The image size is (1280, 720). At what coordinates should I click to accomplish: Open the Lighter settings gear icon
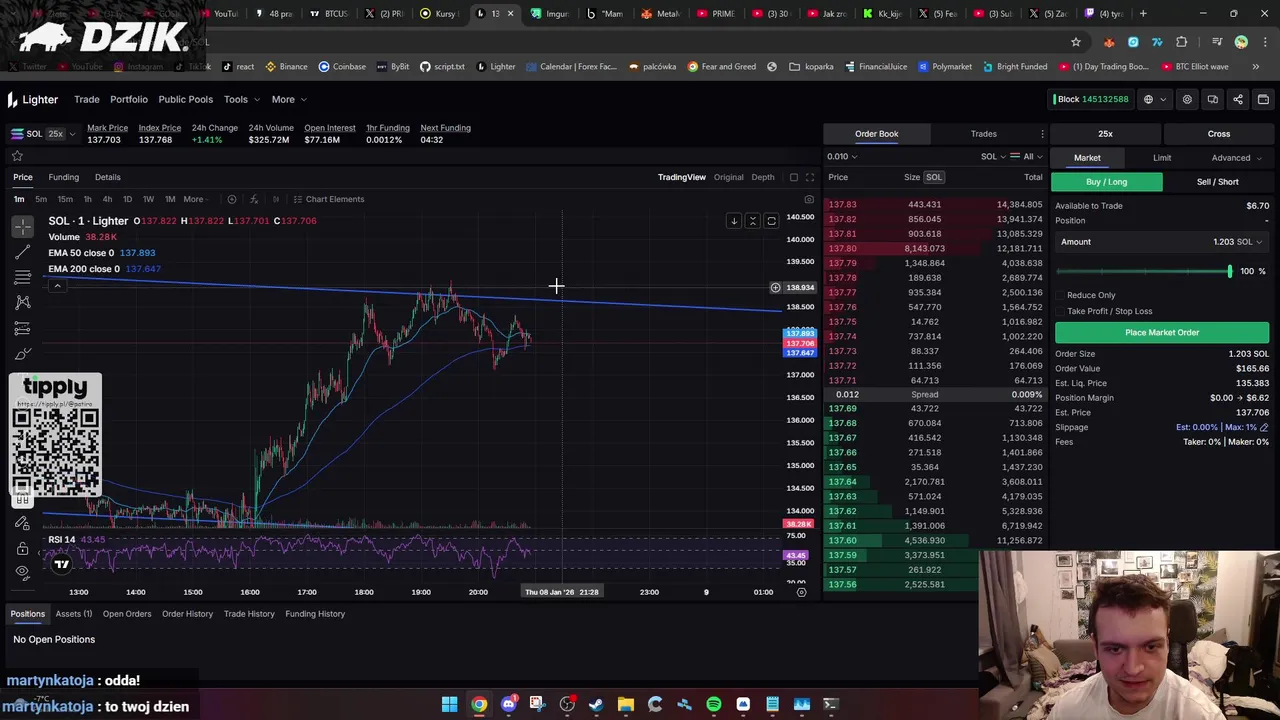pyautogui.click(x=1187, y=99)
